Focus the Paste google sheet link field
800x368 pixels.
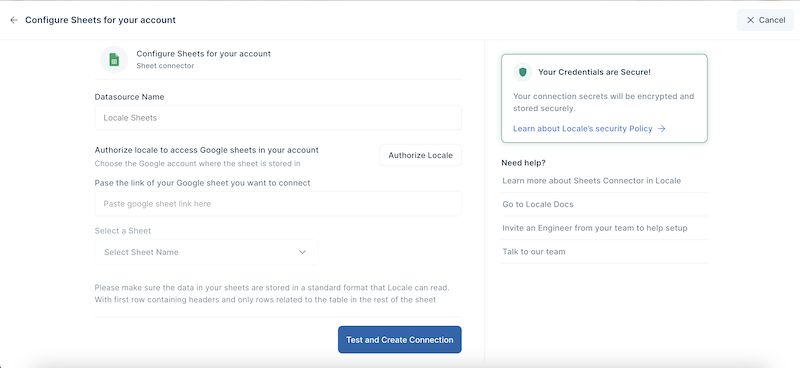pyautogui.click(x=278, y=204)
